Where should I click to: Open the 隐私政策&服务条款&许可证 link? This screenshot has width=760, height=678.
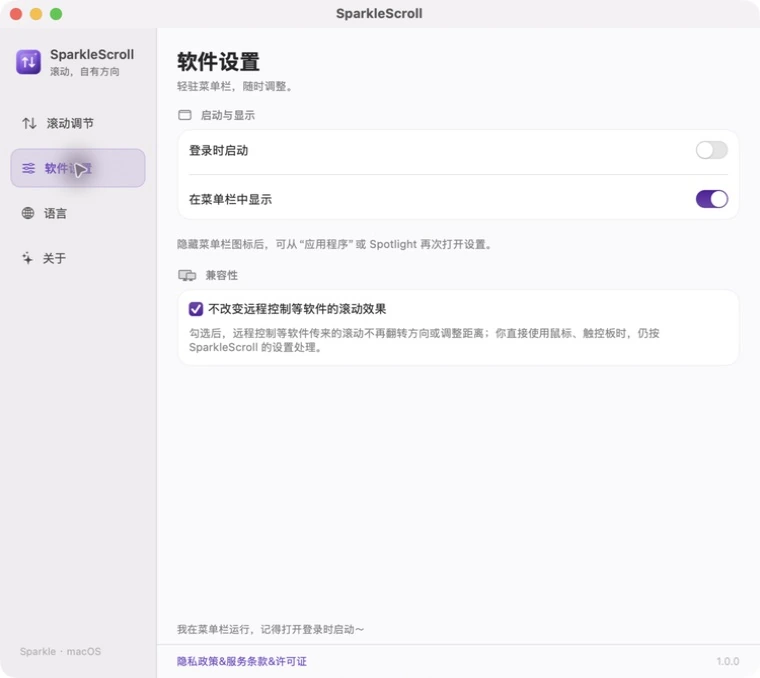click(x=241, y=662)
